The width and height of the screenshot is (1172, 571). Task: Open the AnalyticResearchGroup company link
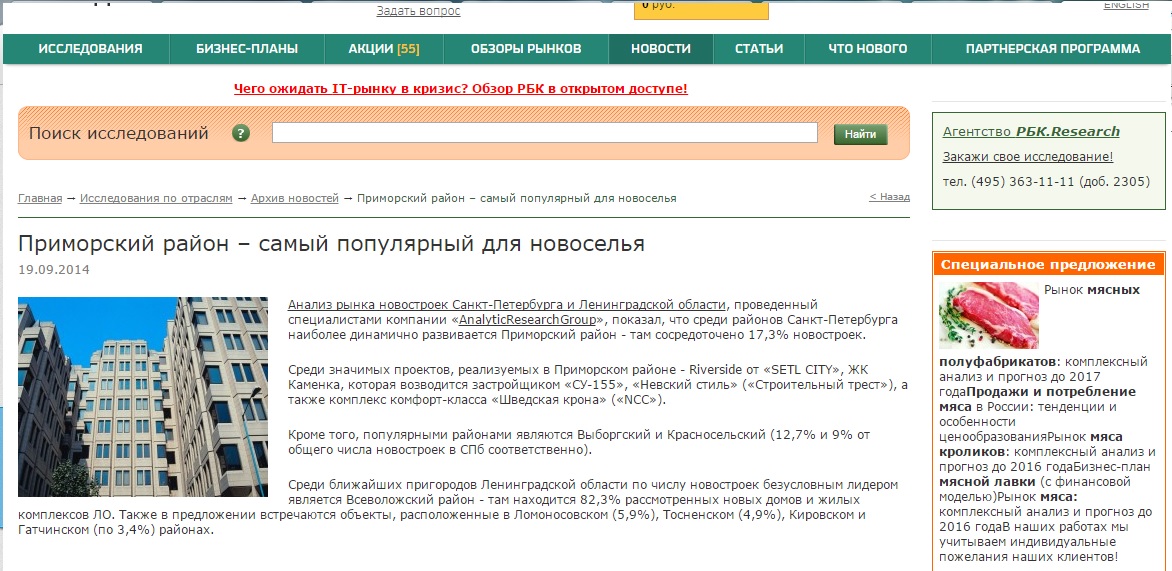click(x=527, y=320)
